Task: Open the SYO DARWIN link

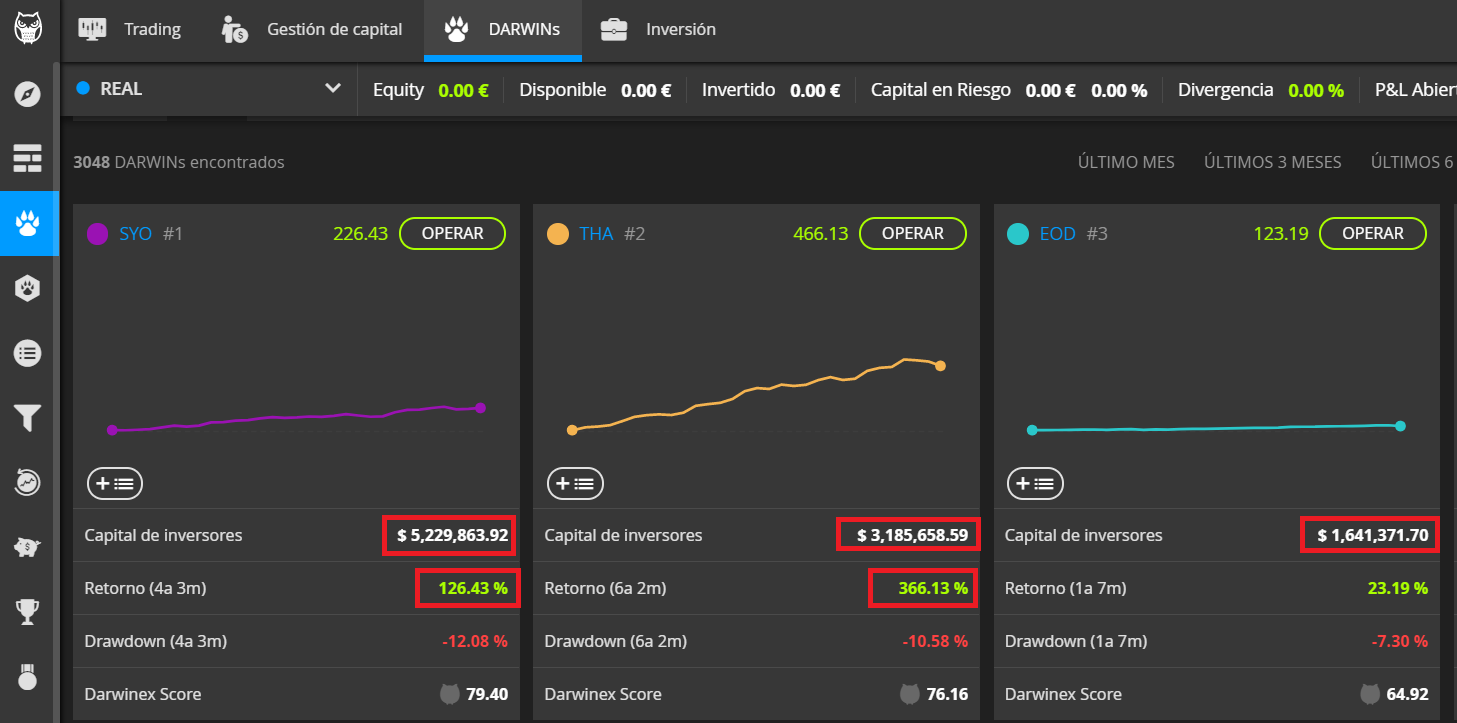Action: click(136, 234)
